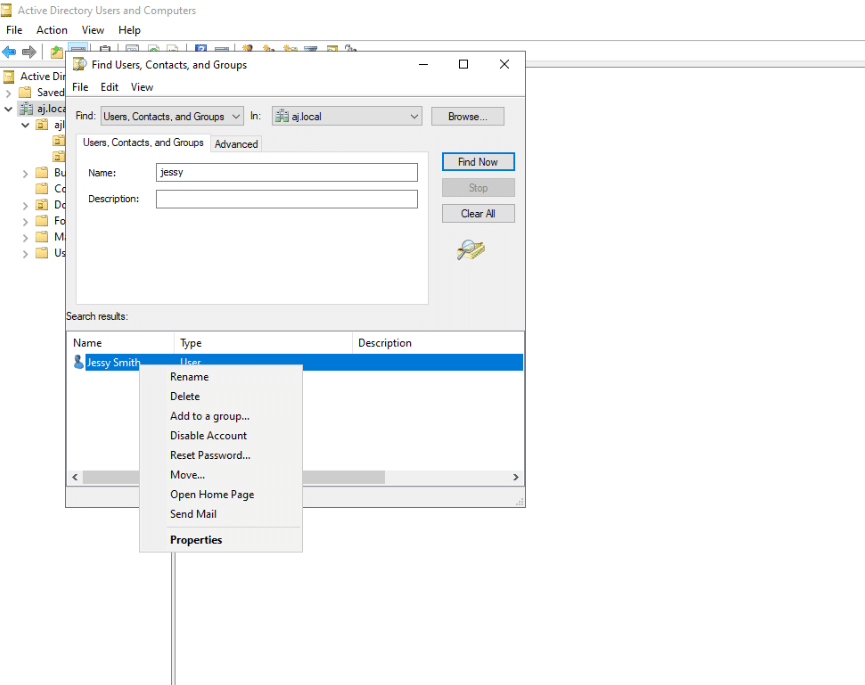
Task: Open Properties from the context menu
Action: tap(196, 540)
